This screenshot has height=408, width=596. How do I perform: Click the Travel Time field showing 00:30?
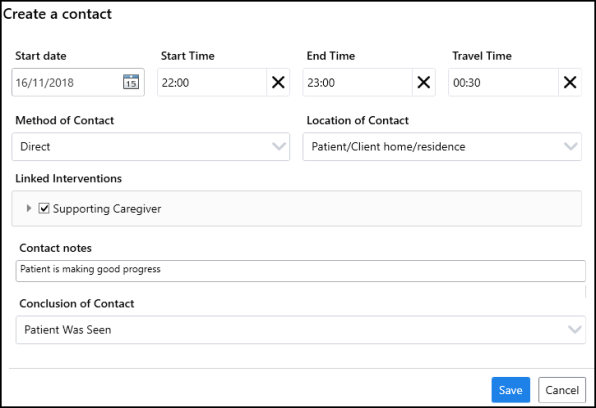(504, 82)
